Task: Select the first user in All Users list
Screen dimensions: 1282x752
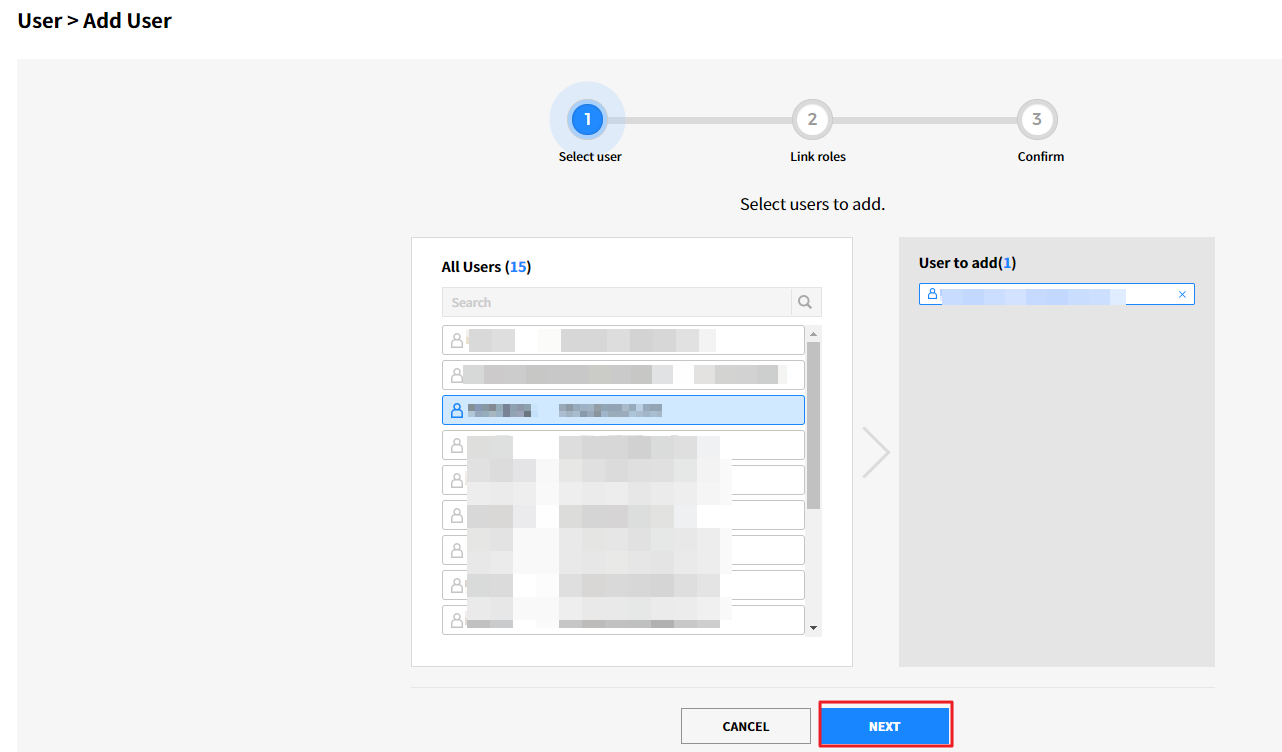Action: pyautogui.click(x=622, y=340)
